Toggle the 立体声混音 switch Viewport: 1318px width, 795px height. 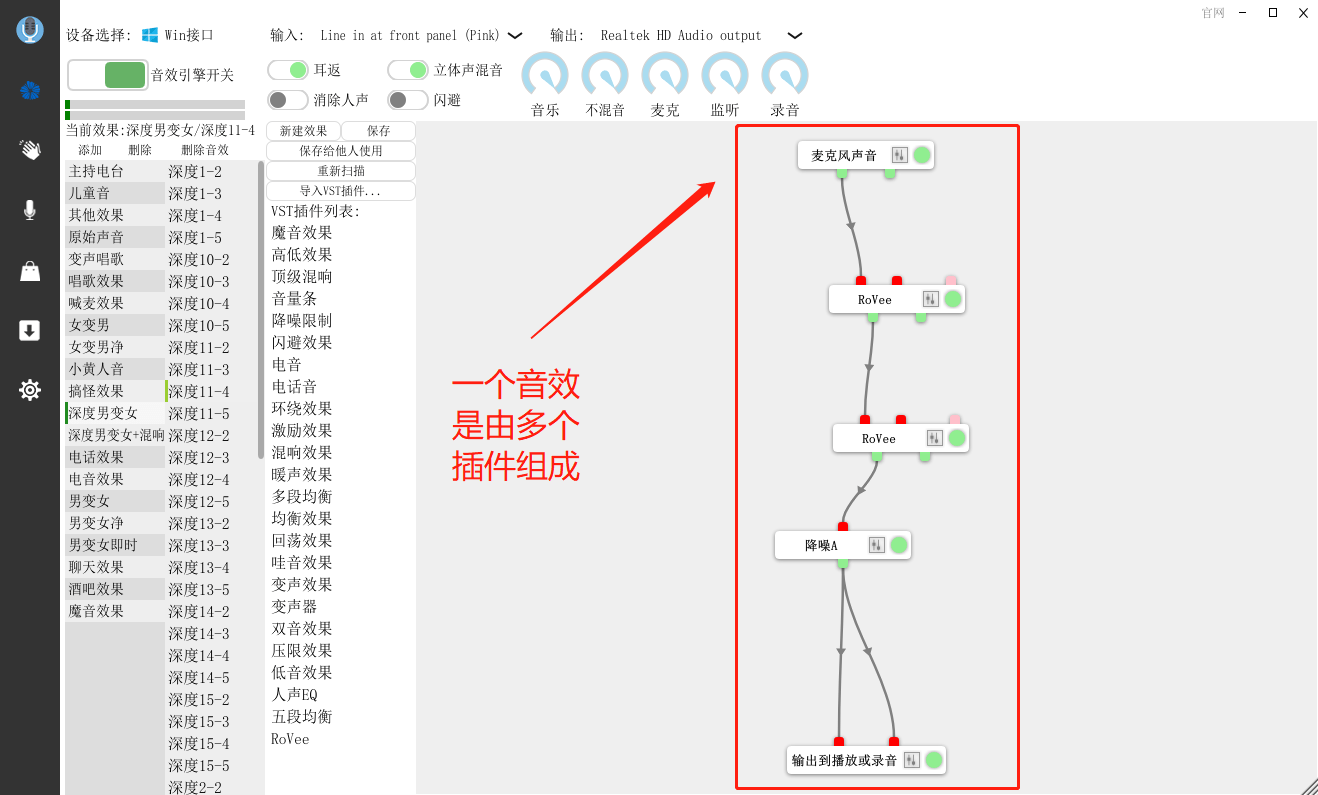[408, 70]
